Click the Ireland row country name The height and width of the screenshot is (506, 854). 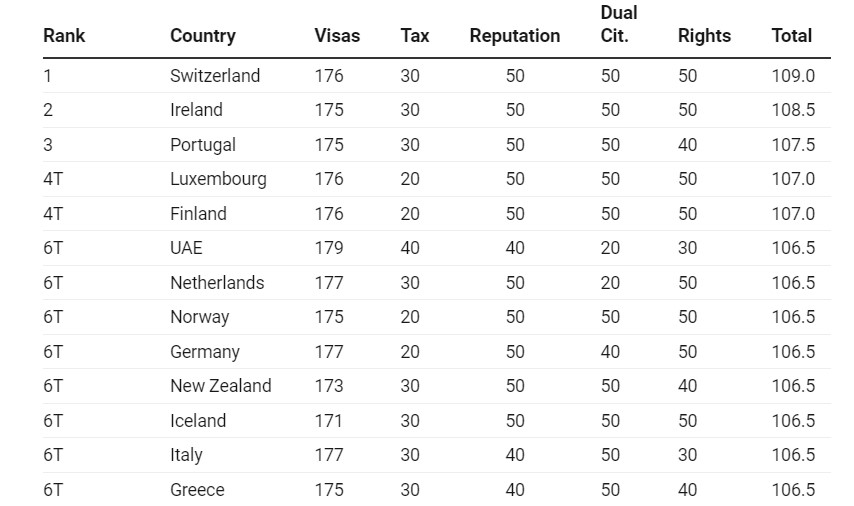coord(196,110)
